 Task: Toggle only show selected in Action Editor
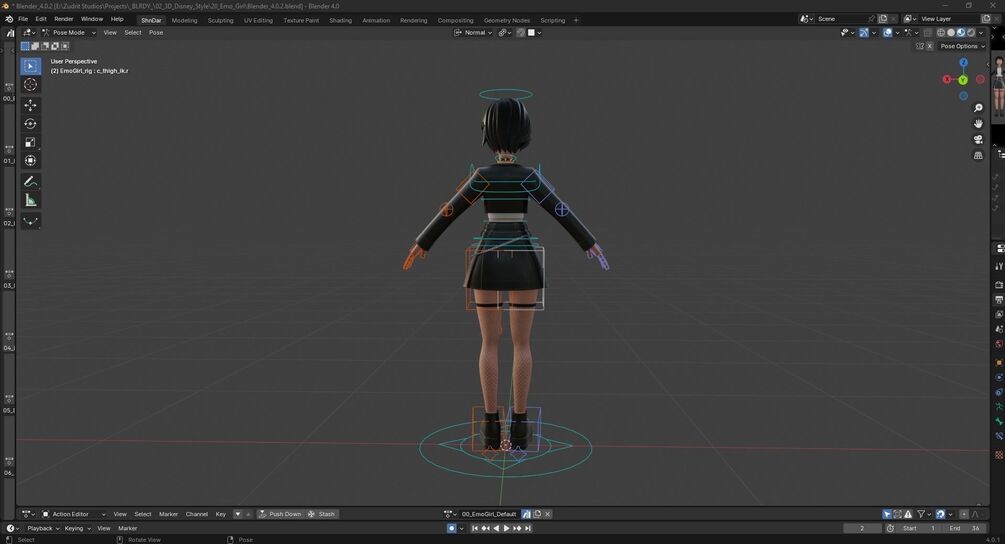tap(887, 514)
